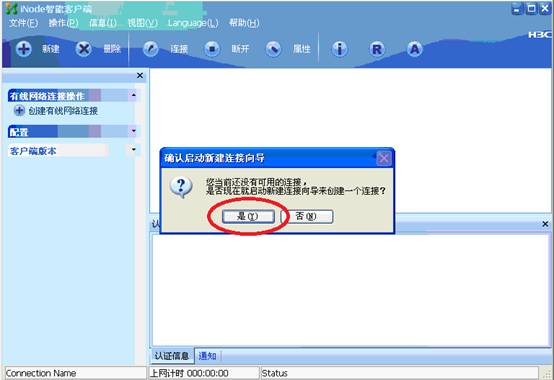Open the 操作(P) menu

pyautogui.click(x=64, y=23)
